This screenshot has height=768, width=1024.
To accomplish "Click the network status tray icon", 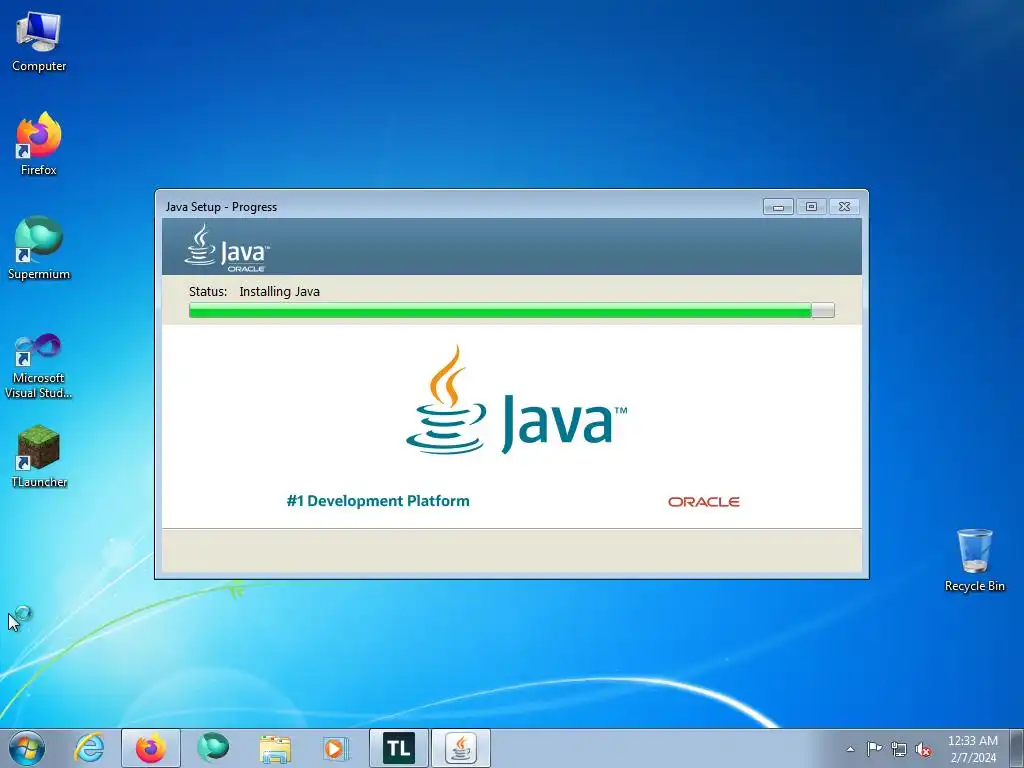I will pyautogui.click(x=899, y=749).
